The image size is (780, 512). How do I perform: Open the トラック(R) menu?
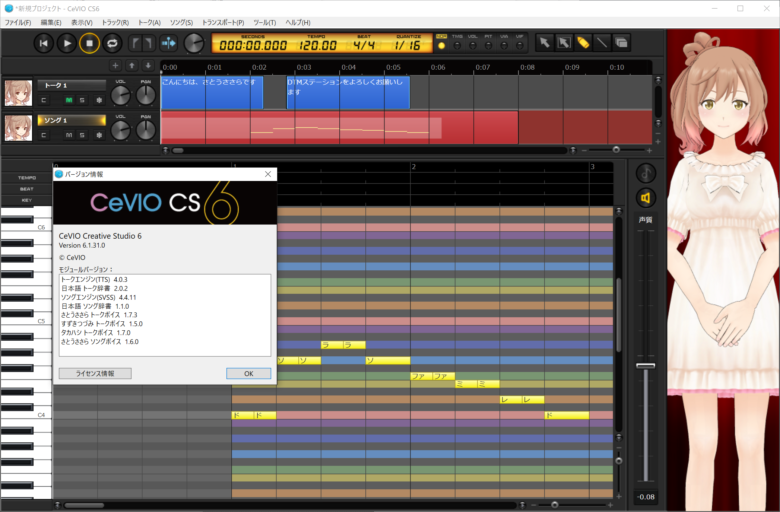click(115, 22)
